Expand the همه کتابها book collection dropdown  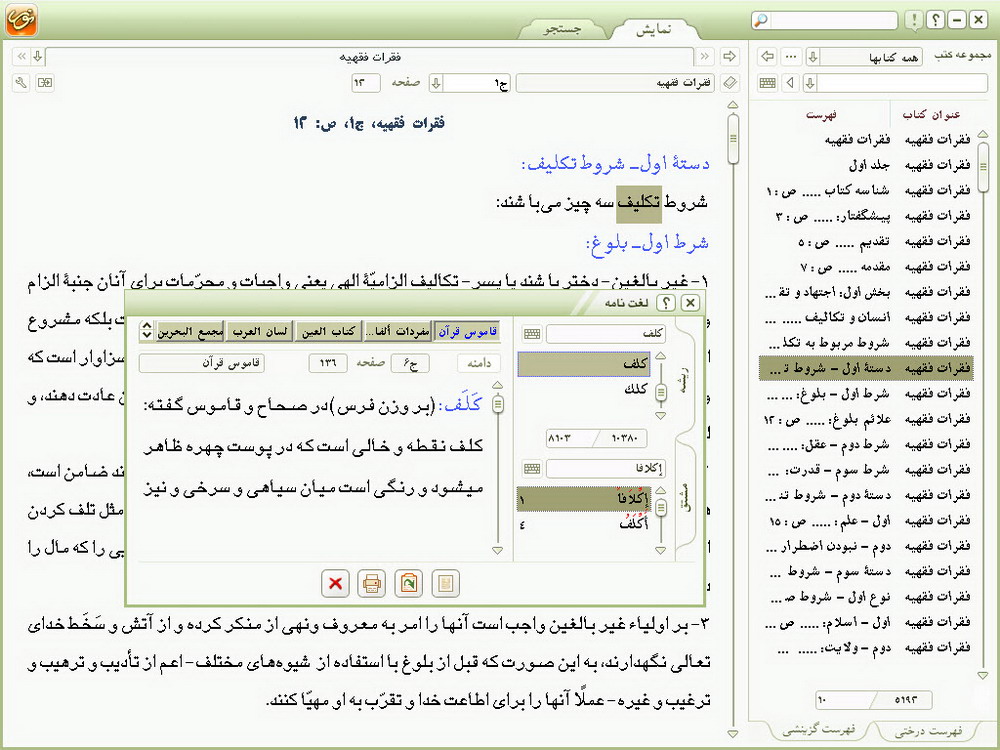click(813, 57)
